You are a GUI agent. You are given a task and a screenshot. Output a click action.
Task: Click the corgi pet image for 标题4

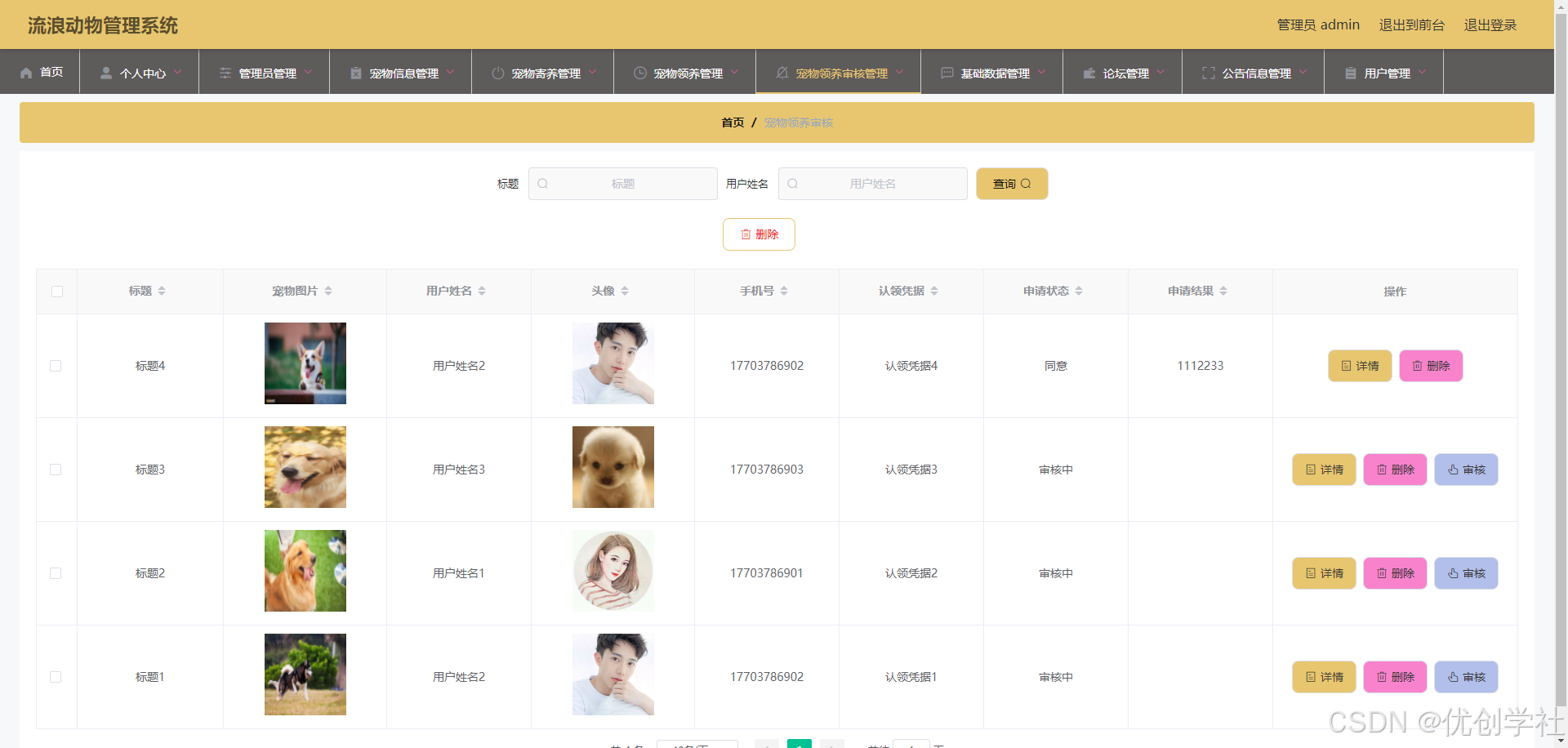click(x=305, y=363)
